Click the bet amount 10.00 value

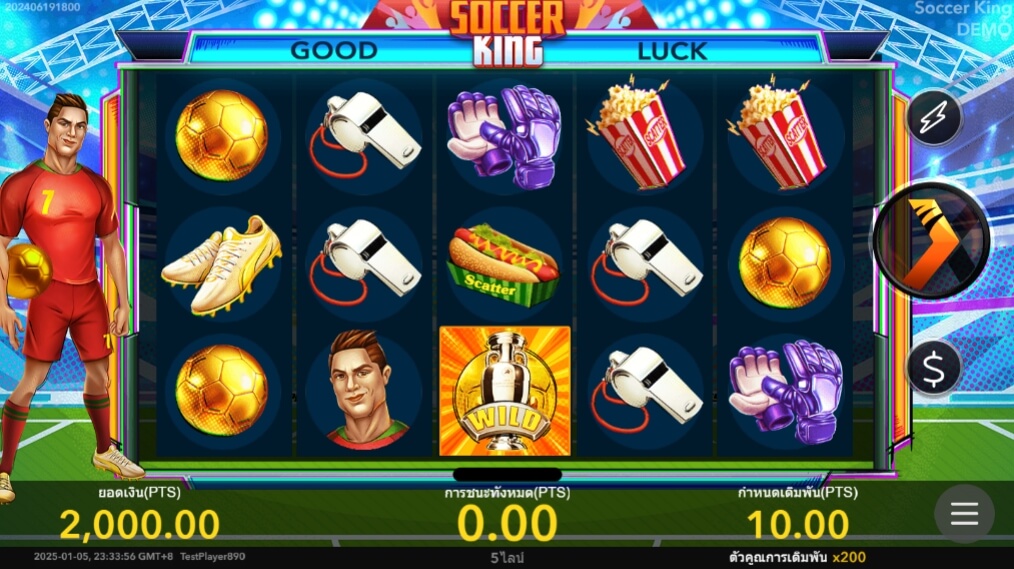(x=797, y=524)
